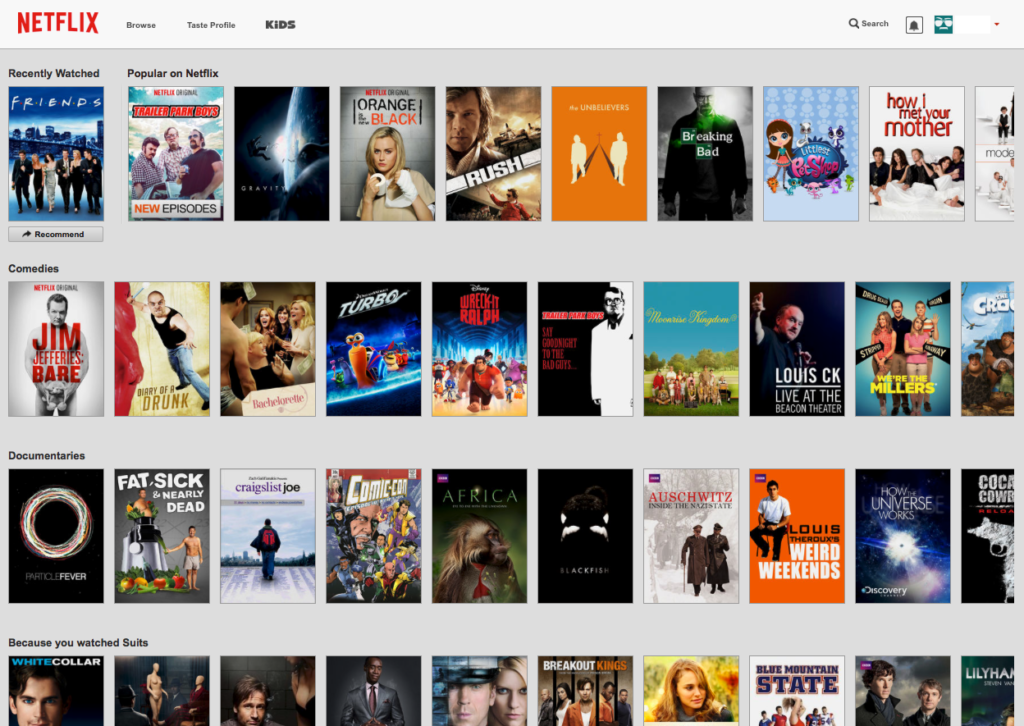Viewport: 1024px width, 726px height.
Task: Click the profile avatar icon
Action: coord(943,24)
